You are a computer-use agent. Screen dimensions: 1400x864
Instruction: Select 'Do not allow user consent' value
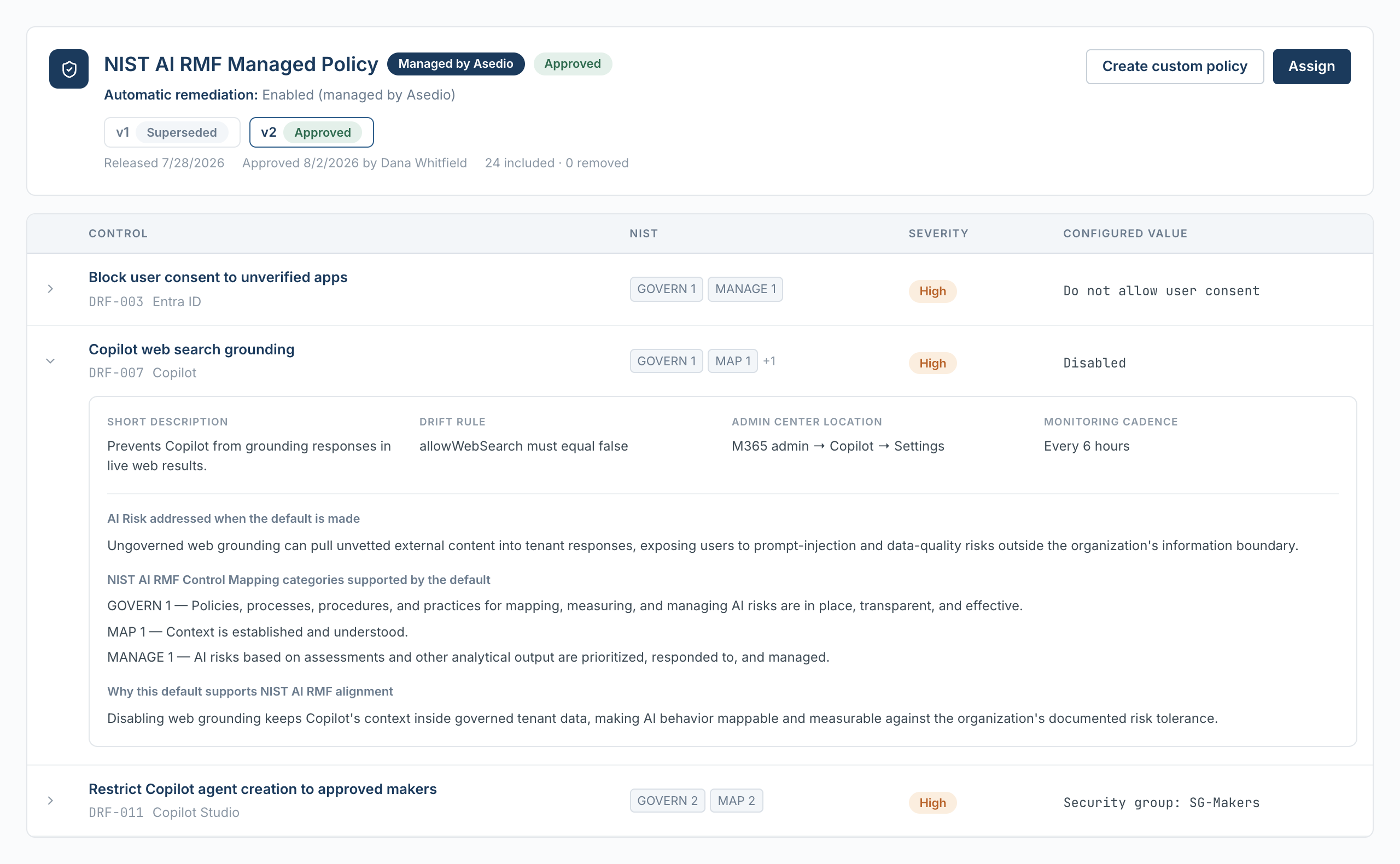(x=1161, y=291)
